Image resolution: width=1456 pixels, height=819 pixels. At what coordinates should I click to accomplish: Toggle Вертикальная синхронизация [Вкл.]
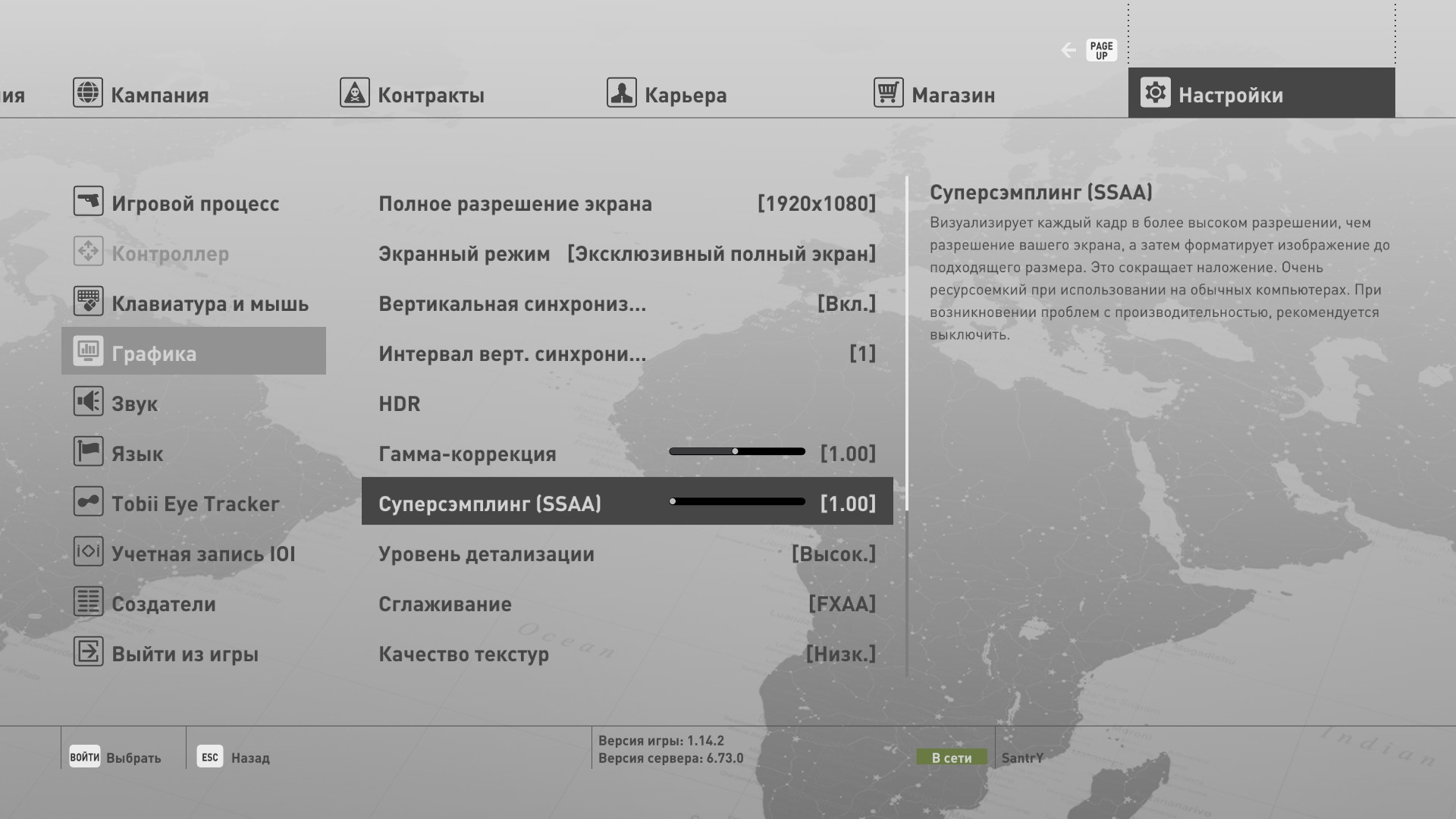coord(627,303)
